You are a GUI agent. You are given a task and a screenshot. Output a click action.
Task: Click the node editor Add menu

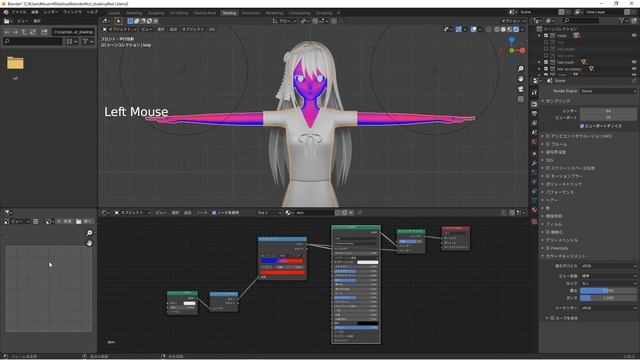coord(187,213)
